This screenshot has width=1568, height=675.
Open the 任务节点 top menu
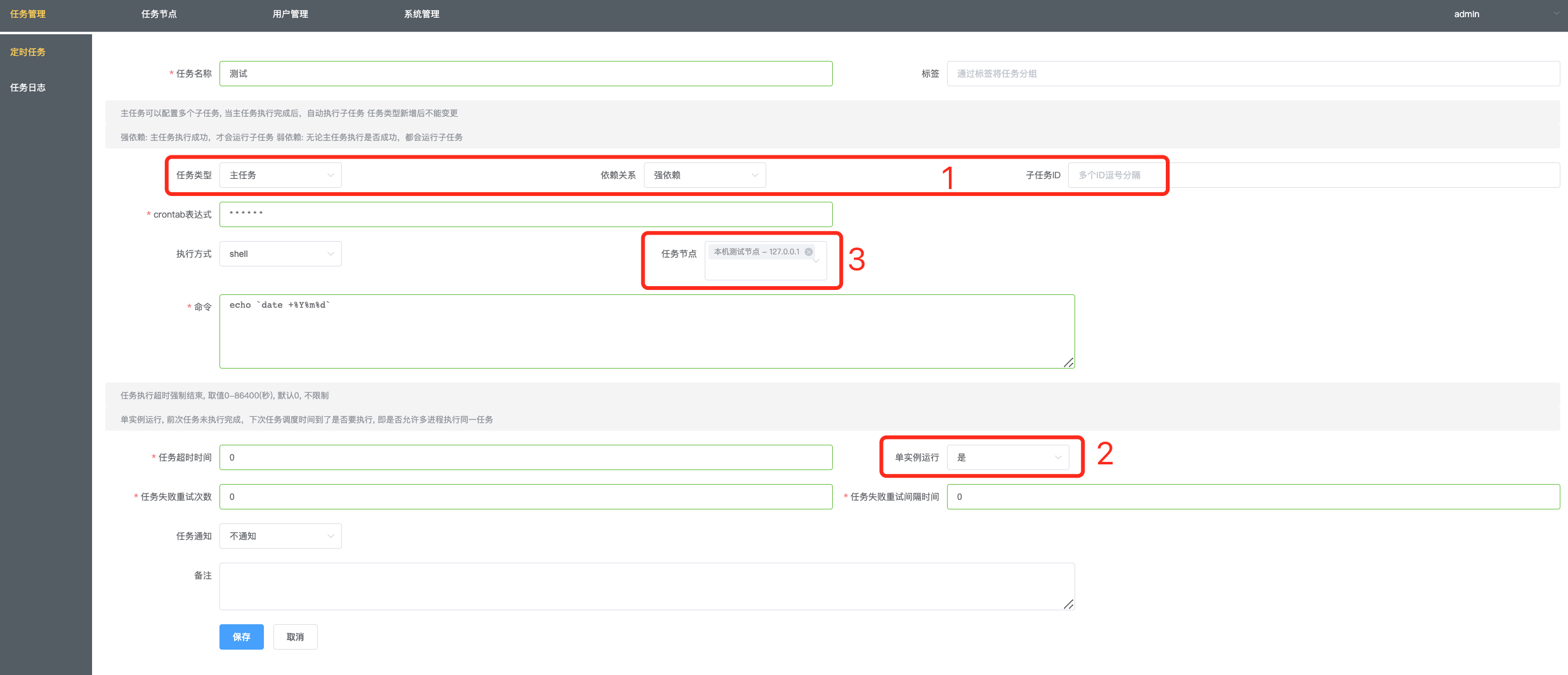[159, 14]
